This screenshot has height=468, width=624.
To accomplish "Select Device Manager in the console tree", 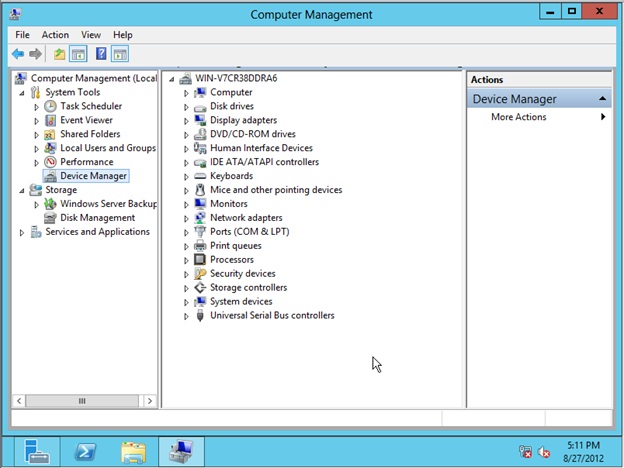I will 93,176.
